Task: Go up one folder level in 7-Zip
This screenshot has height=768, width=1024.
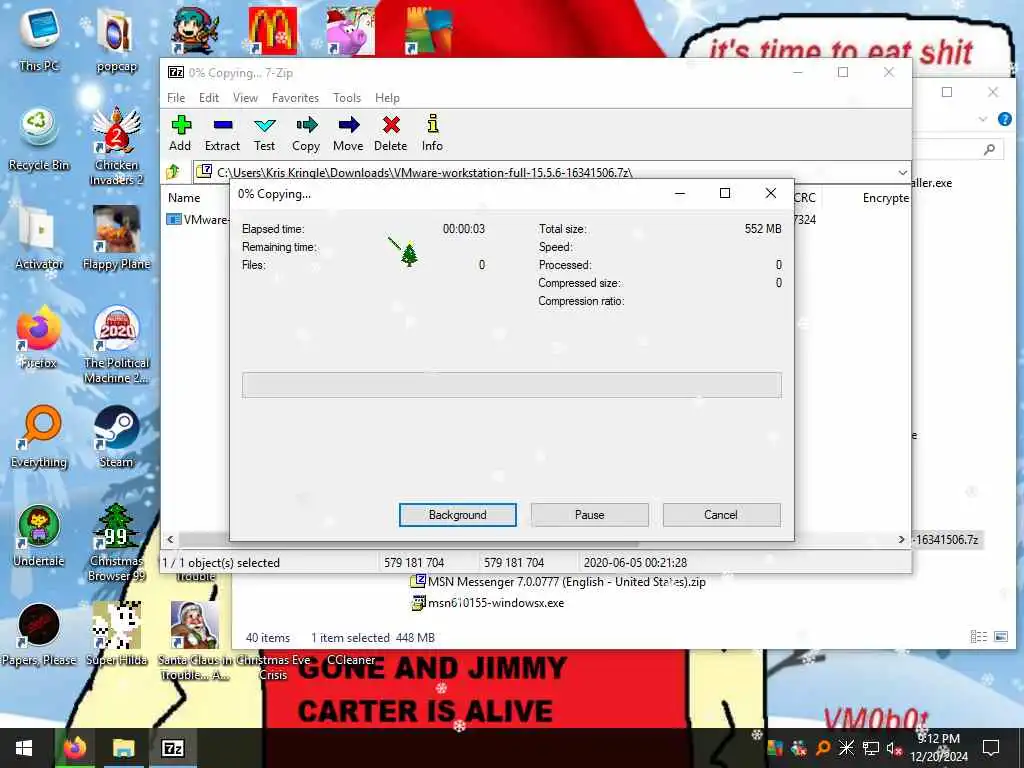Action: [x=174, y=172]
